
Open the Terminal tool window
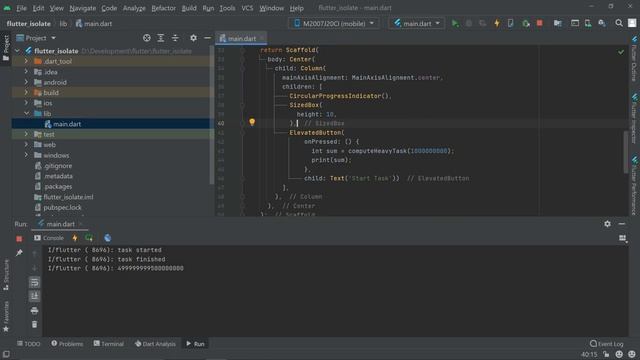[x=109, y=344]
